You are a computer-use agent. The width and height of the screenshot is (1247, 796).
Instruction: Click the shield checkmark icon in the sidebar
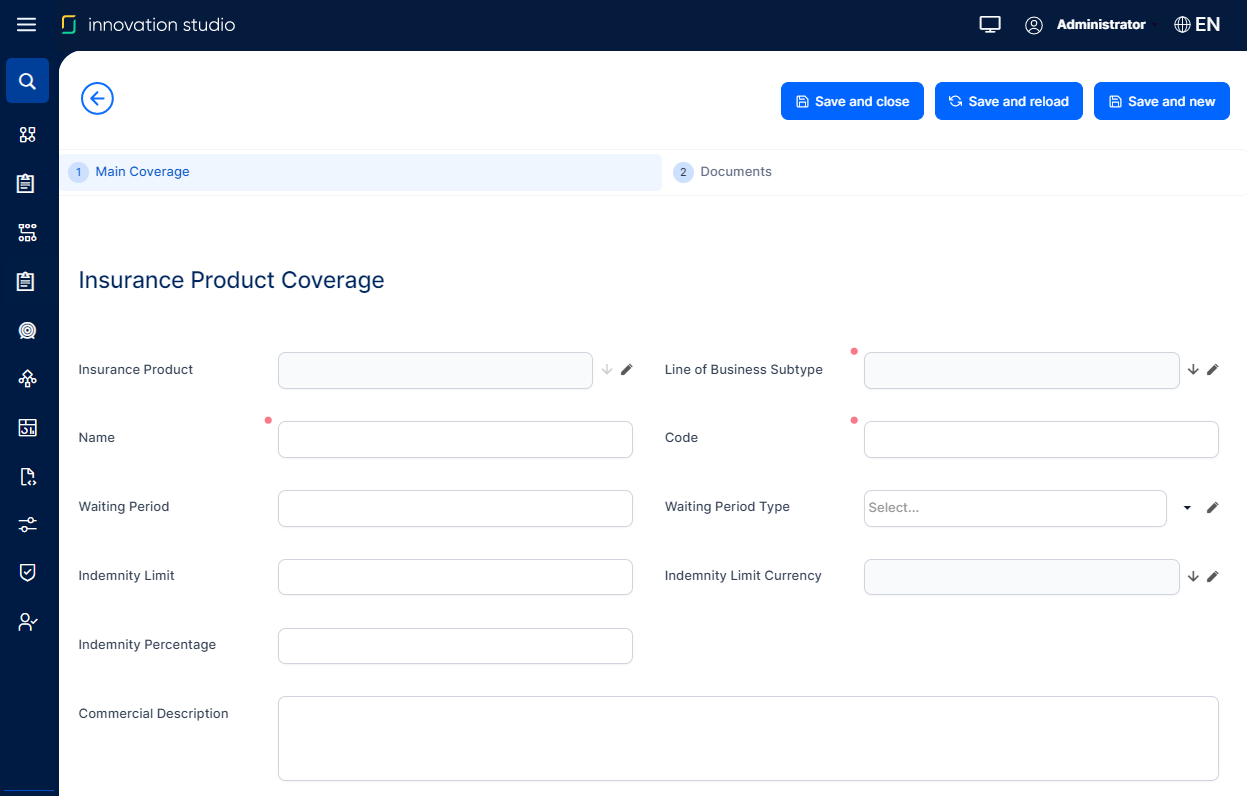[28, 572]
